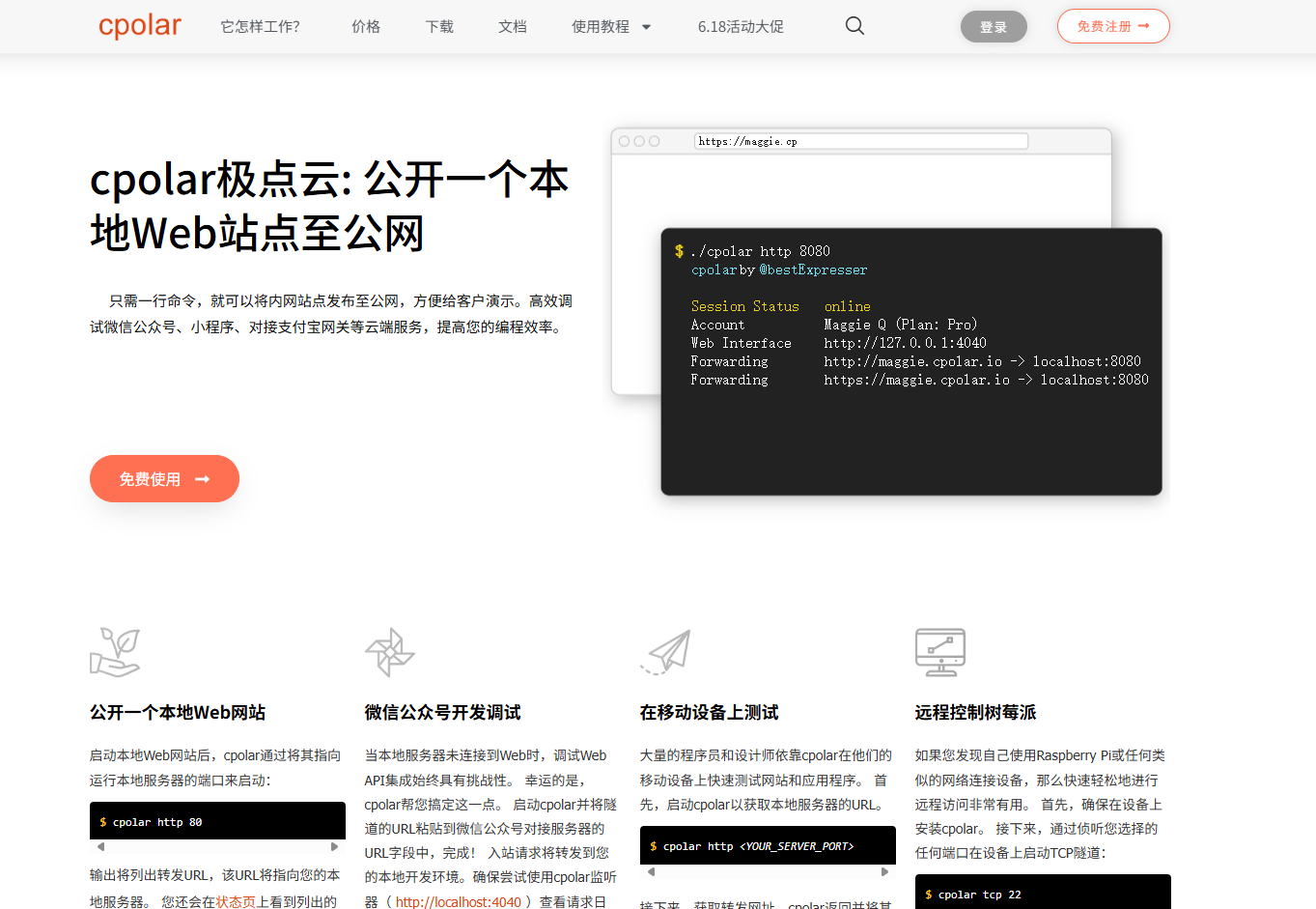
Task: Click the 免费使用 button
Action: tap(164, 479)
